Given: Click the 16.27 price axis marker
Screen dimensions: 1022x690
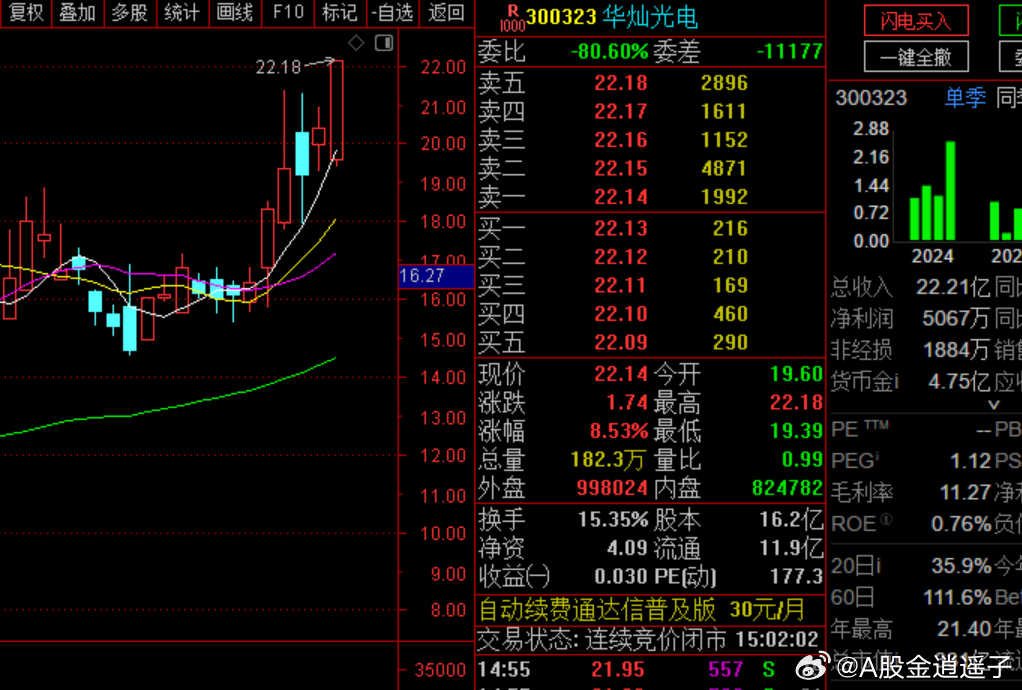Looking at the screenshot, I should coord(436,276).
